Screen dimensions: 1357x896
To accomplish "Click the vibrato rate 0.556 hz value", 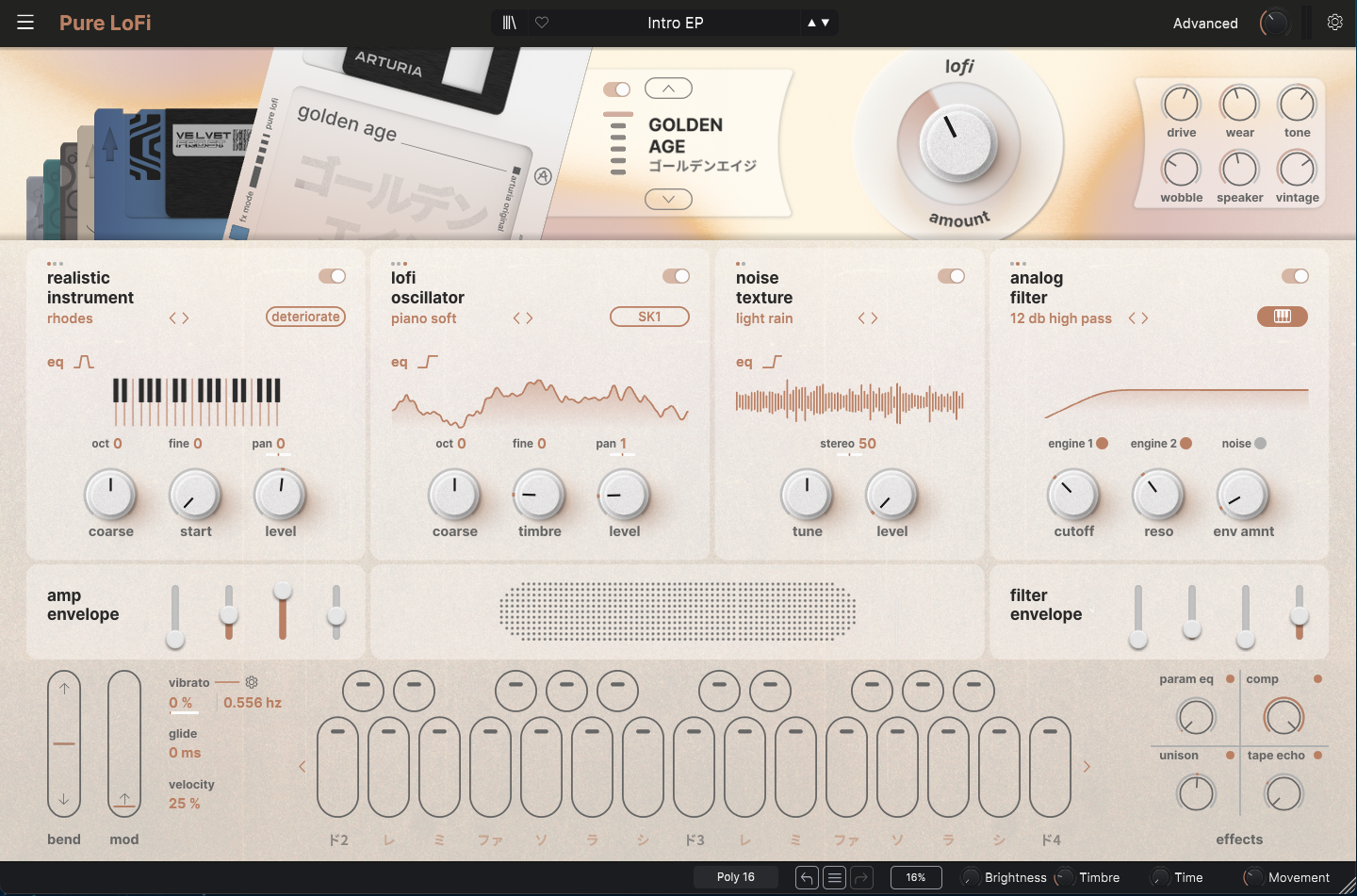I will point(253,703).
